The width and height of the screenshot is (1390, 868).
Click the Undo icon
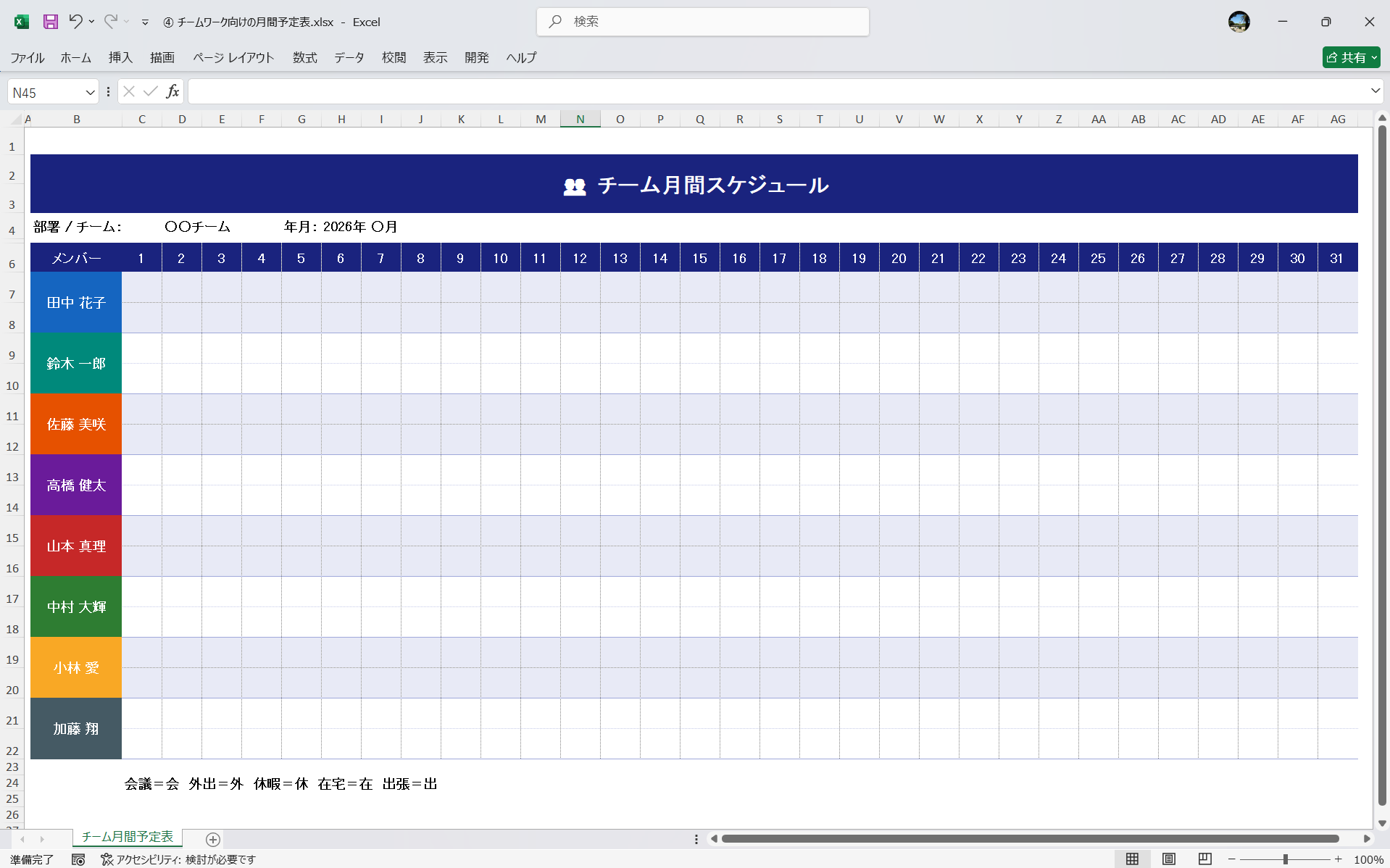click(x=75, y=22)
